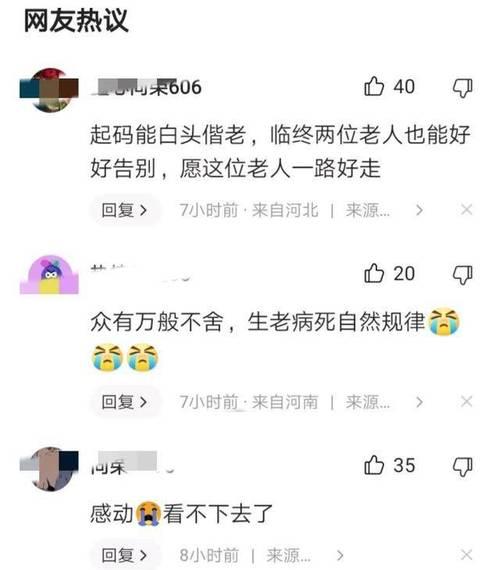Expand source arrow on 河北 comment
Screen dimensions: 500x570
(x=419, y=210)
